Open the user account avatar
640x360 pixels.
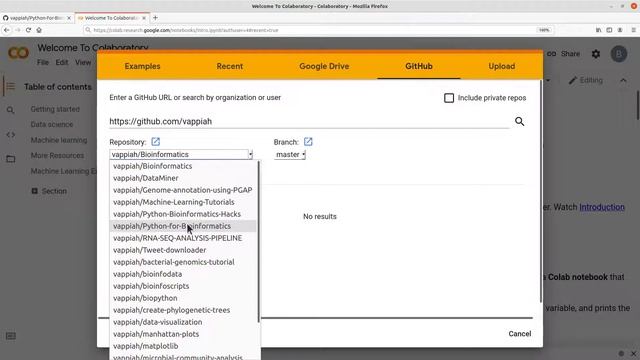point(619,54)
